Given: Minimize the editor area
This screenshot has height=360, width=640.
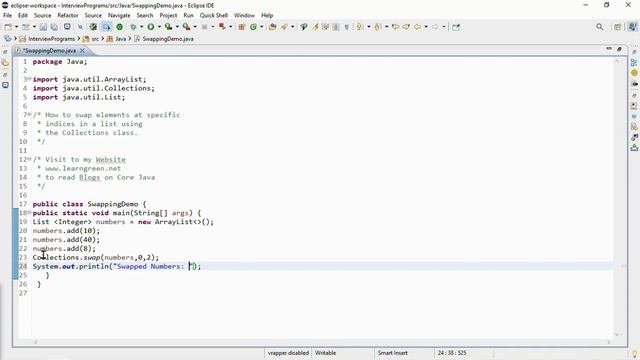Looking at the screenshot, I should (609, 49).
